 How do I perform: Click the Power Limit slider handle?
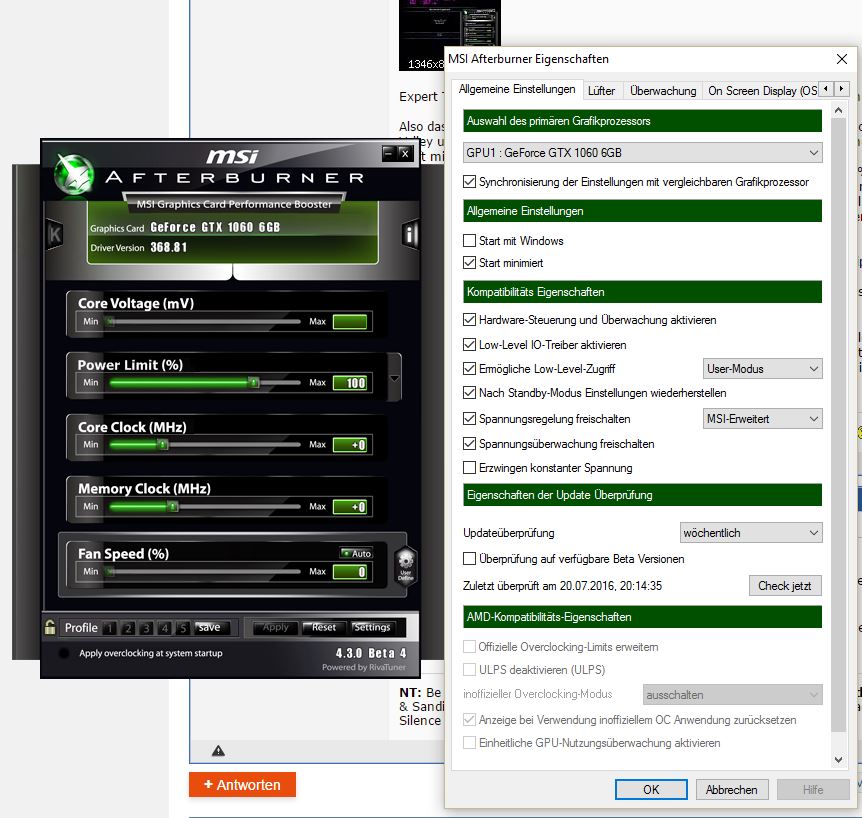(254, 382)
